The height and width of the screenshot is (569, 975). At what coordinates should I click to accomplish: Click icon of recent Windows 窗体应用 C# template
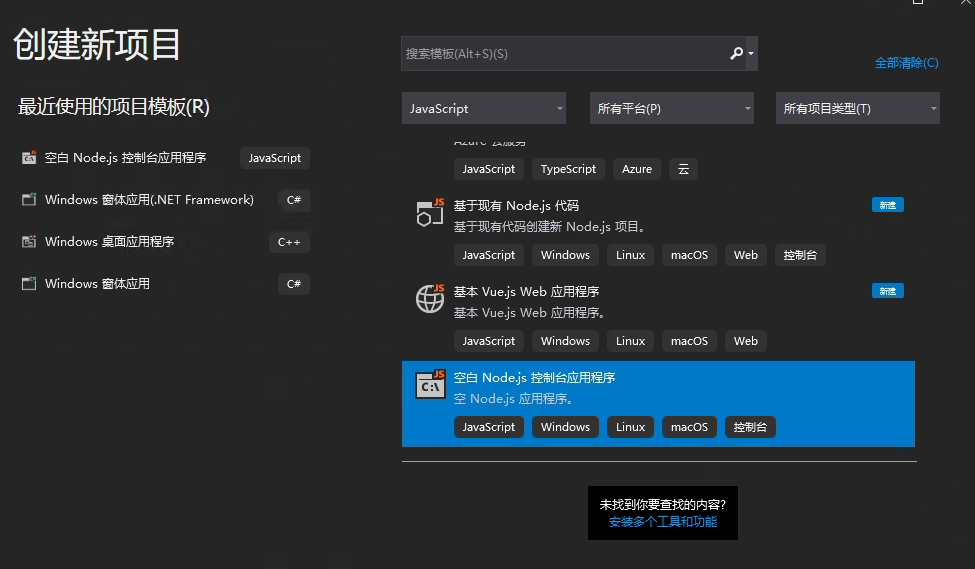(x=29, y=284)
